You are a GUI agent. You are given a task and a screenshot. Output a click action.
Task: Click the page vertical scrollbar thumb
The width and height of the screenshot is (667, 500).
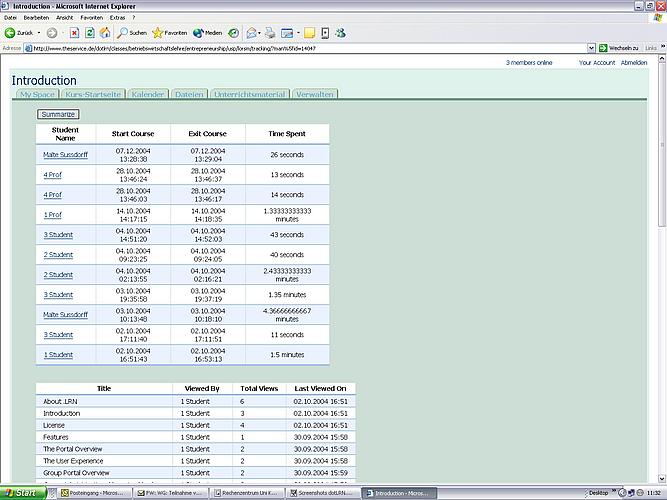coord(661,145)
